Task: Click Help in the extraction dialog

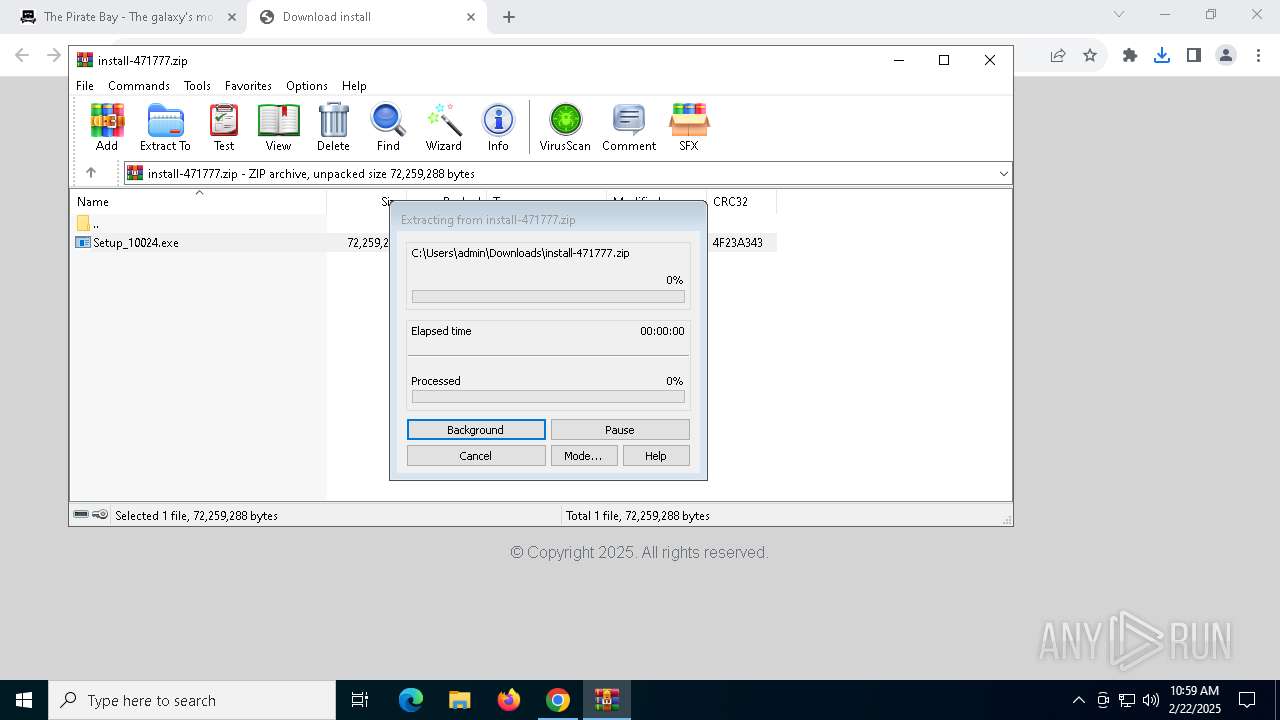Action: (x=656, y=455)
